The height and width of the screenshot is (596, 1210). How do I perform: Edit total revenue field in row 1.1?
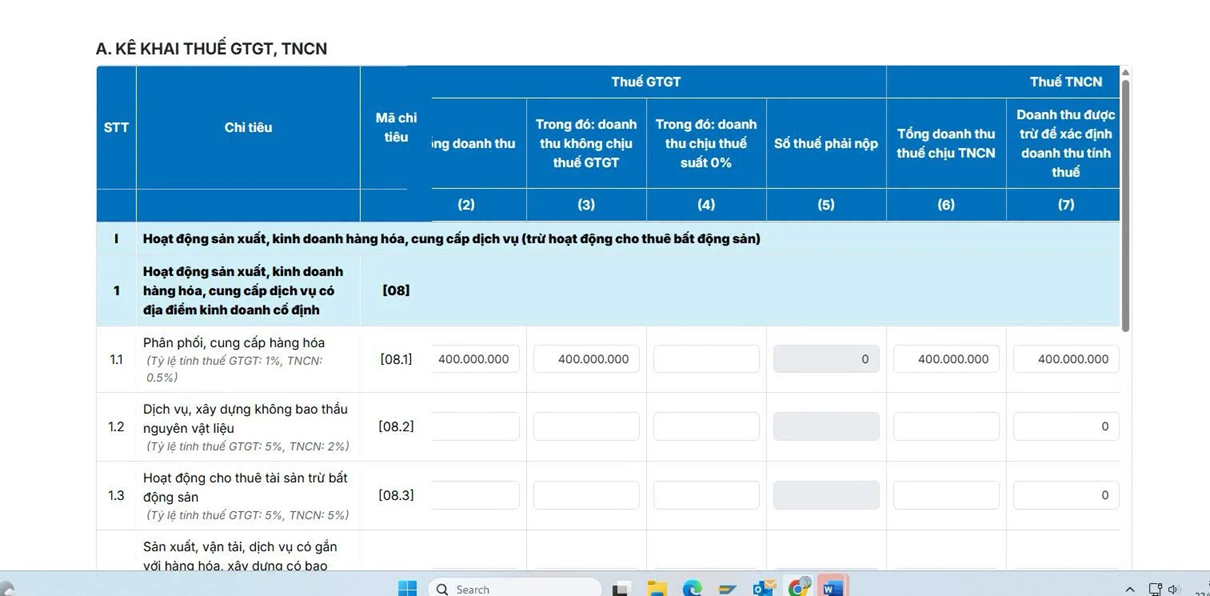476,359
